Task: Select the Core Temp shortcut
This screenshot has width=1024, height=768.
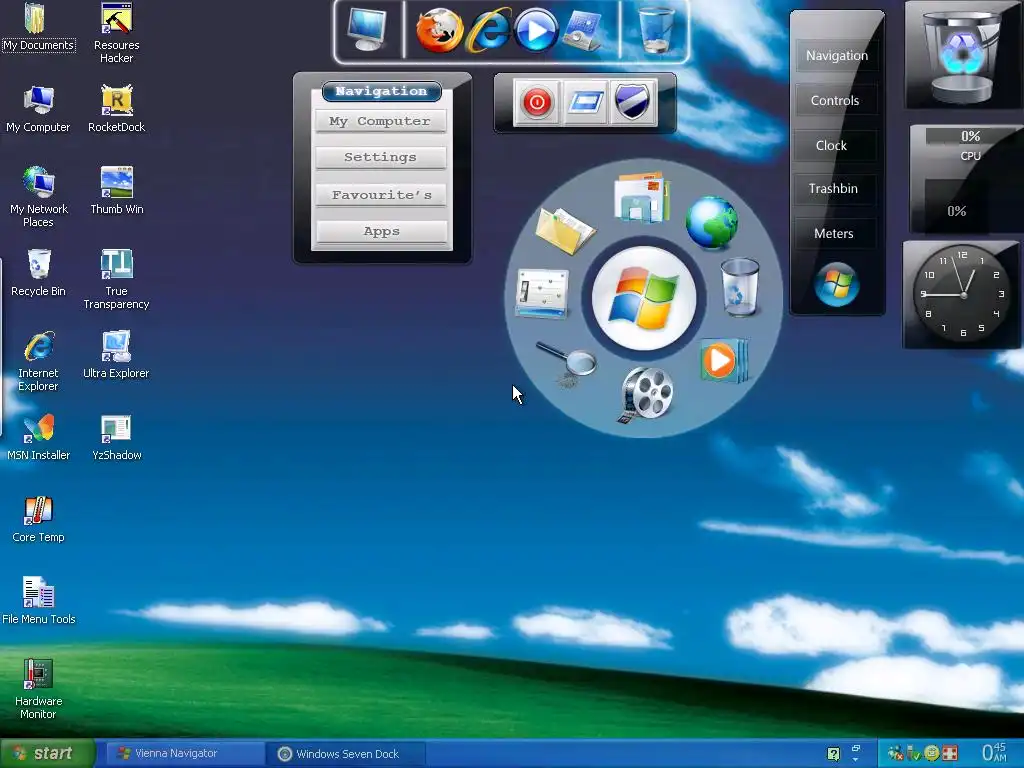Action: (38, 519)
